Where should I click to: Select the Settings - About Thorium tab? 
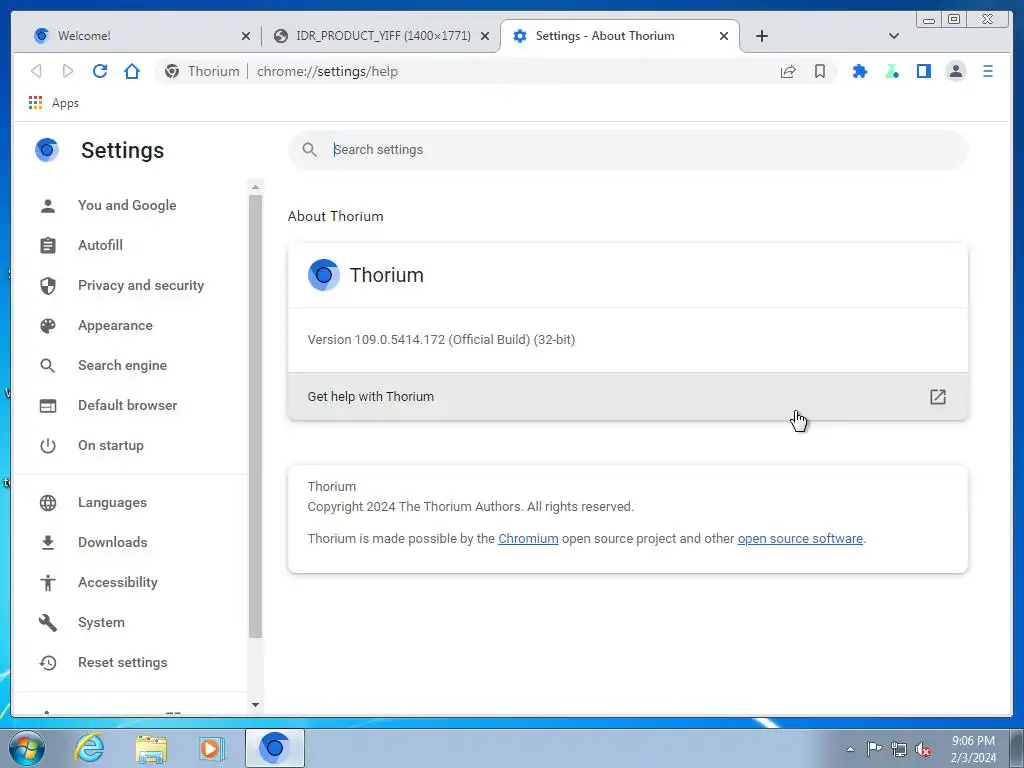pyautogui.click(x=620, y=36)
